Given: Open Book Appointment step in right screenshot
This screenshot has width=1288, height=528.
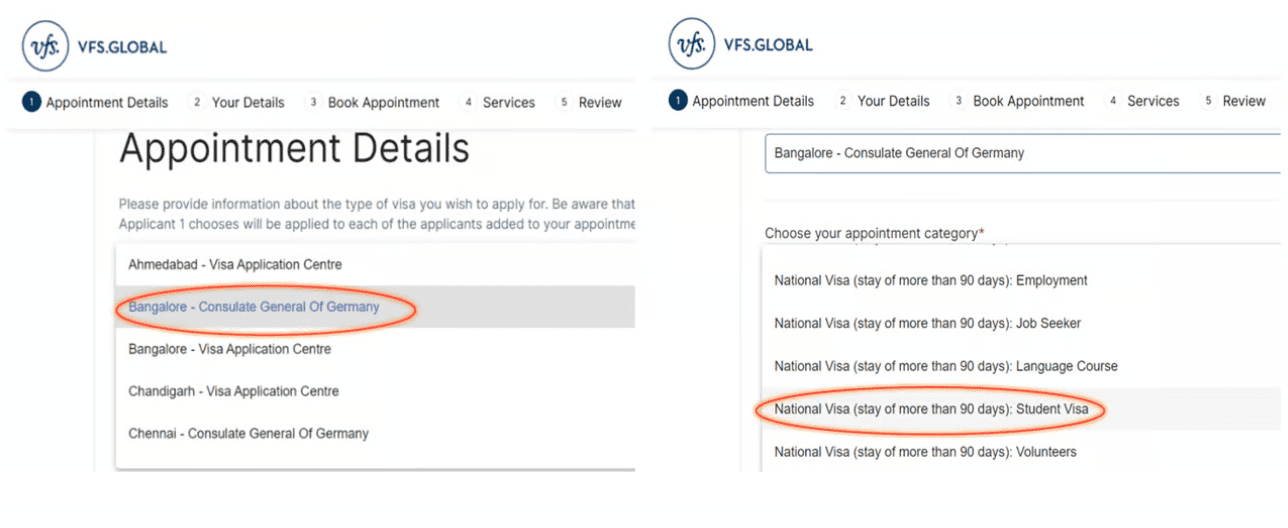Looking at the screenshot, I should pos(1028,101).
